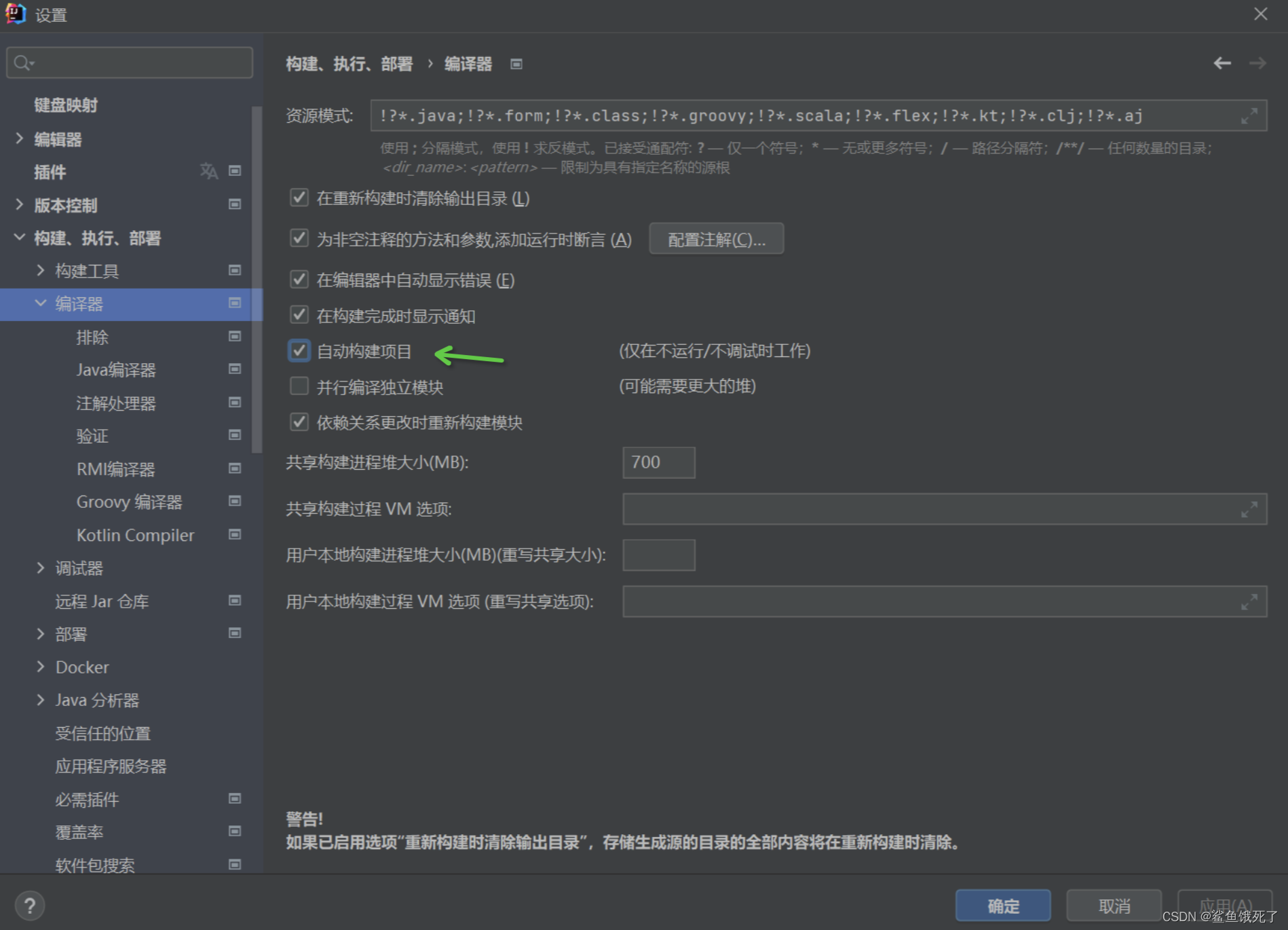Expand the 用户本地构建过程 VM 选项 field

1249,601
